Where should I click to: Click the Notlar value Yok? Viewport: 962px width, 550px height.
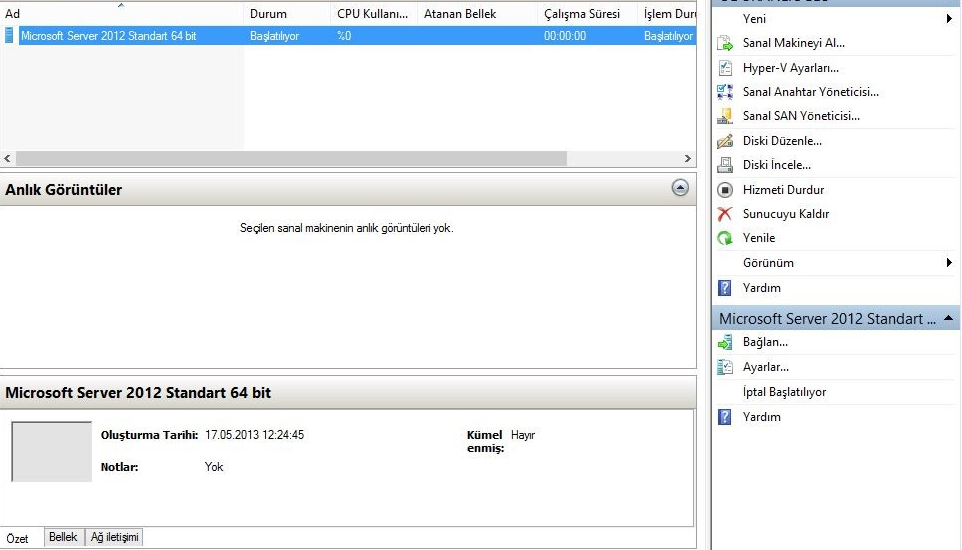214,467
